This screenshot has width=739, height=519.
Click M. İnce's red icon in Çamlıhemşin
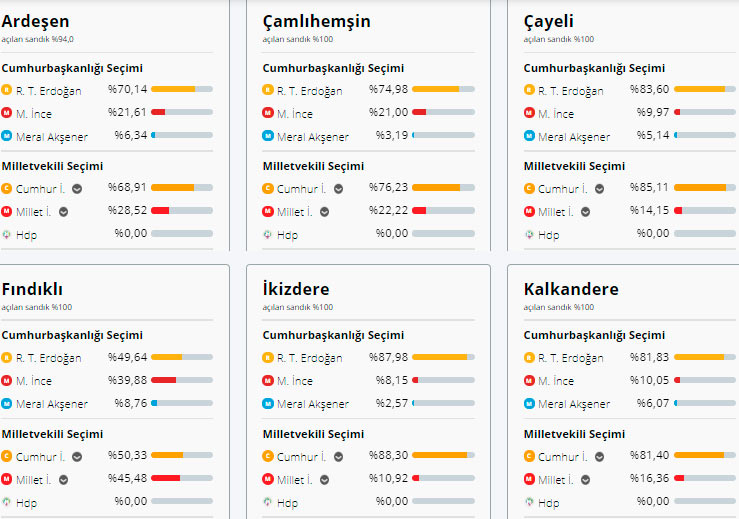click(268, 113)
